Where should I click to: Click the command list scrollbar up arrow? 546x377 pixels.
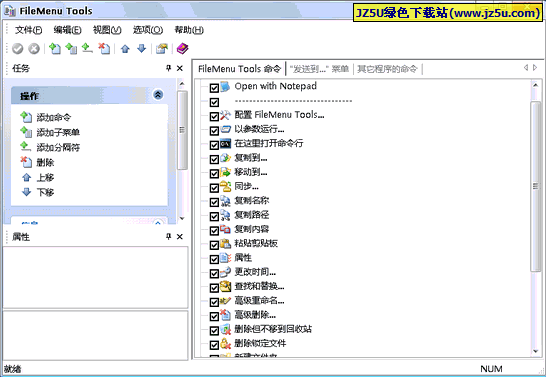click(536, 85)
